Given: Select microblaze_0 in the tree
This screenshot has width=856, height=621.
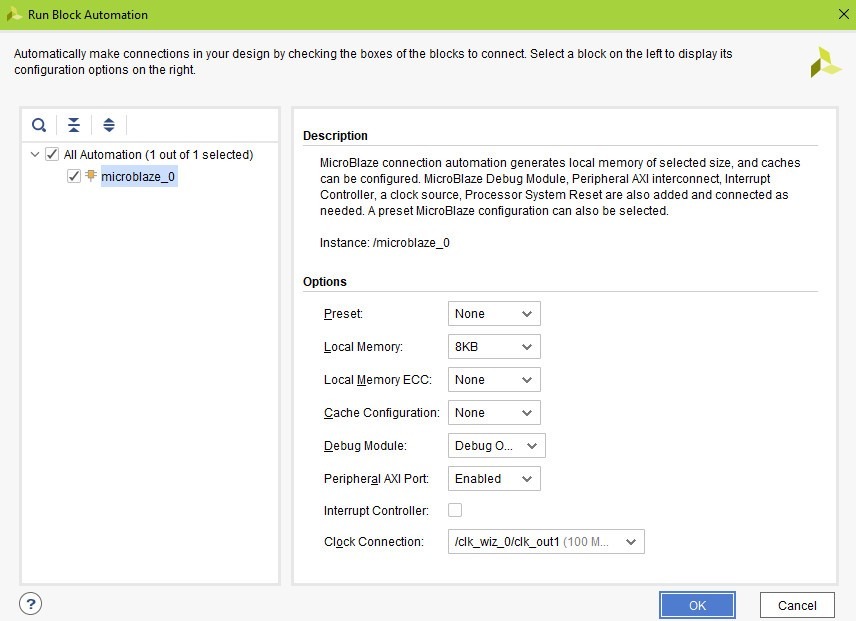Looking at the screenshot, I should [138, 177].
